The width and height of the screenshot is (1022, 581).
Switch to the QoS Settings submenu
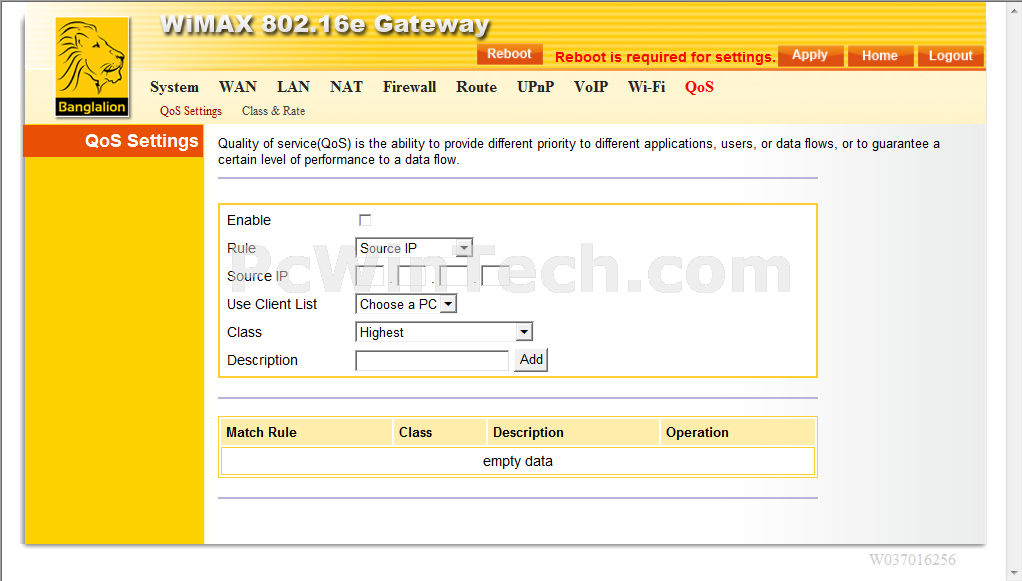tap(191, 111)
